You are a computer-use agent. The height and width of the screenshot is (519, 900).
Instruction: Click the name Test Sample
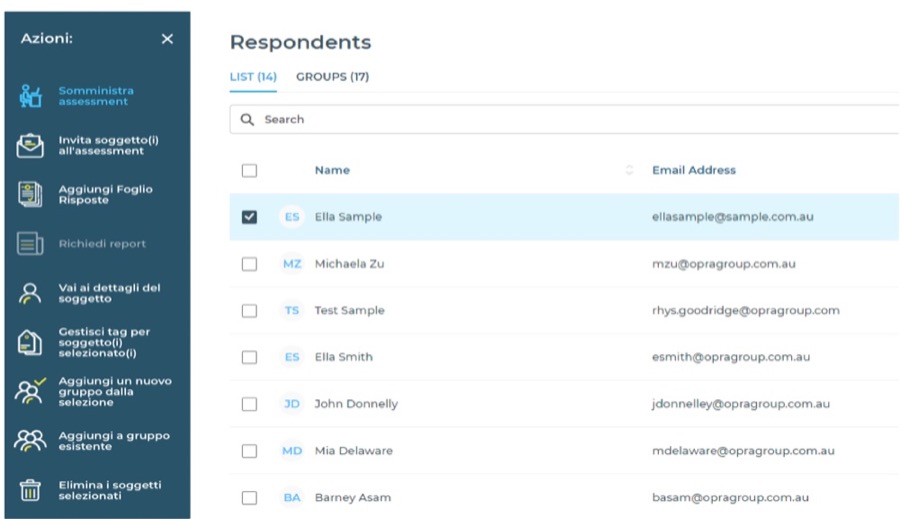click(x=349, y=311)
